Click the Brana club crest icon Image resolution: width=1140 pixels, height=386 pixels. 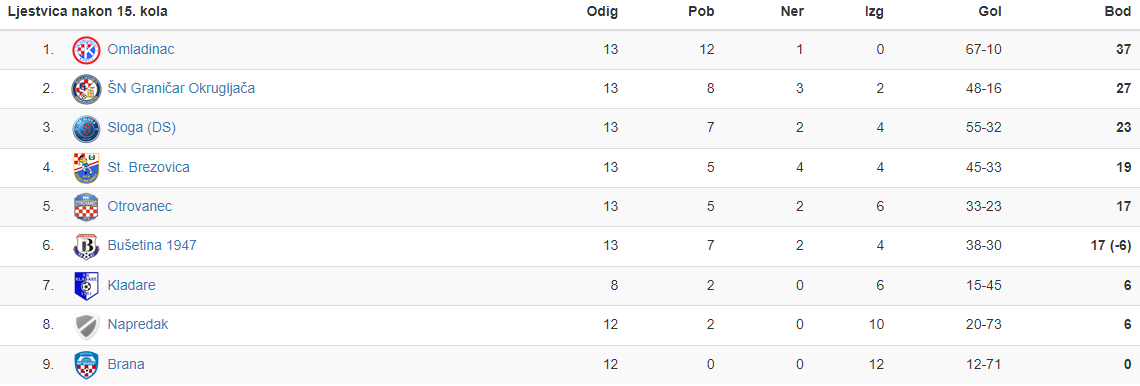click(x=86, y=363)
